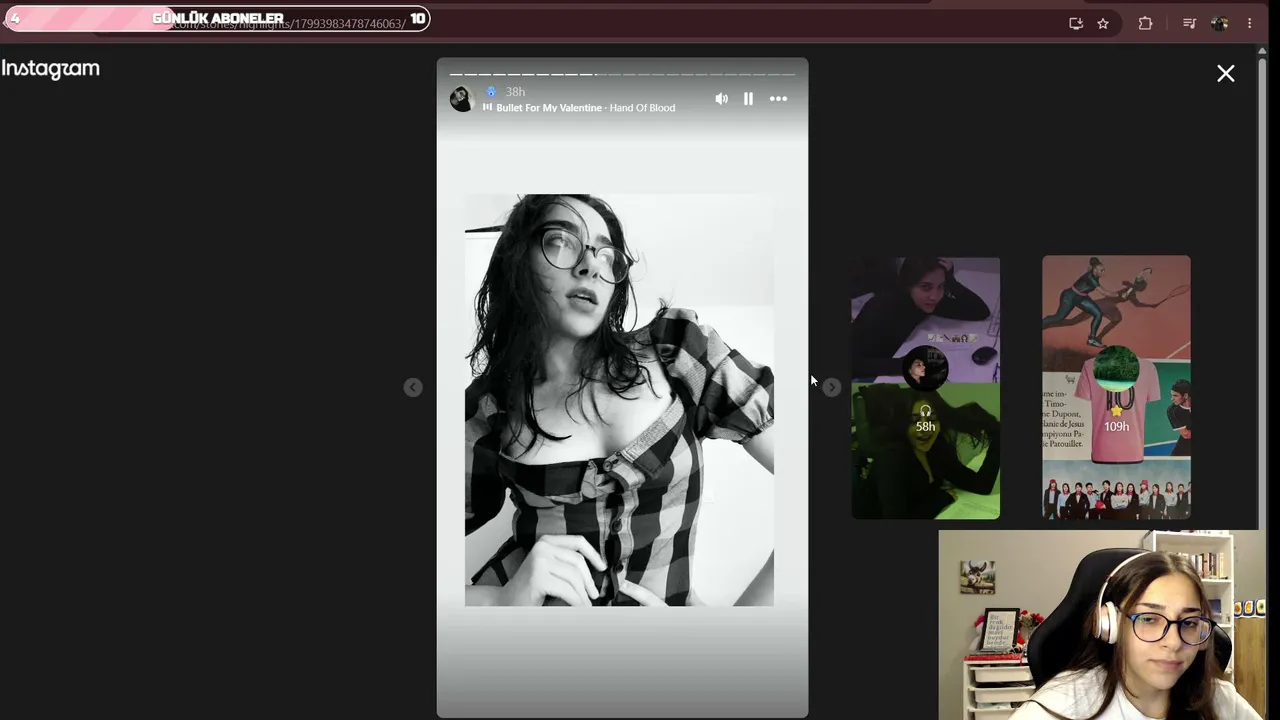Mute the story audio with the speaker icon
The image size is (1280, 720).
pos(721,99)
